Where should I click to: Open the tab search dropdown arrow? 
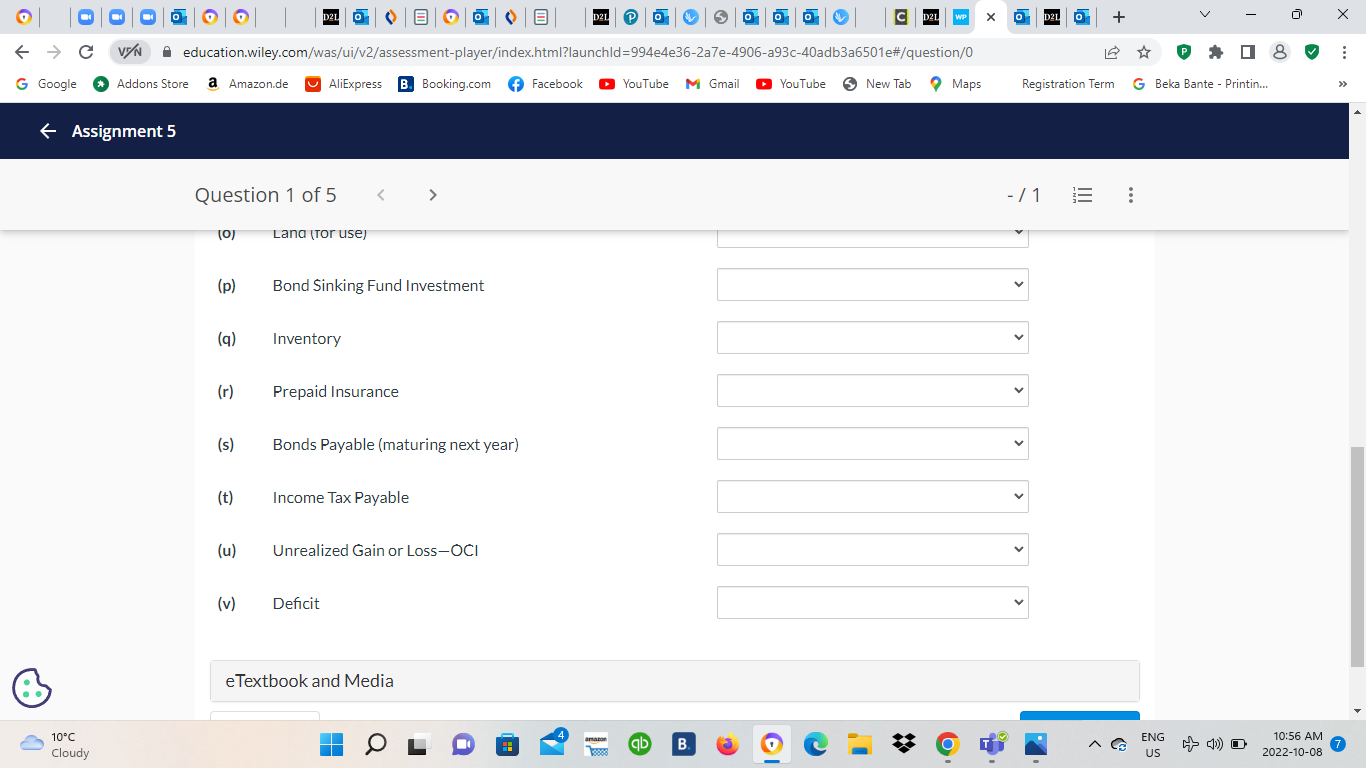coord(1205,15)
